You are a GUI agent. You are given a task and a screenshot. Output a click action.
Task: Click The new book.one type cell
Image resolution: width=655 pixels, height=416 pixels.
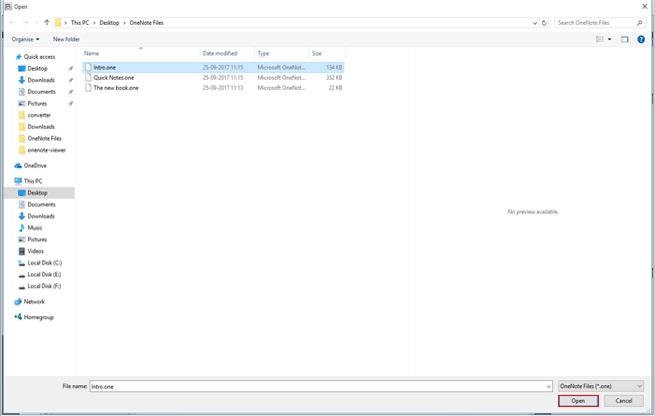pyautogui.click(x=281, y=88)
